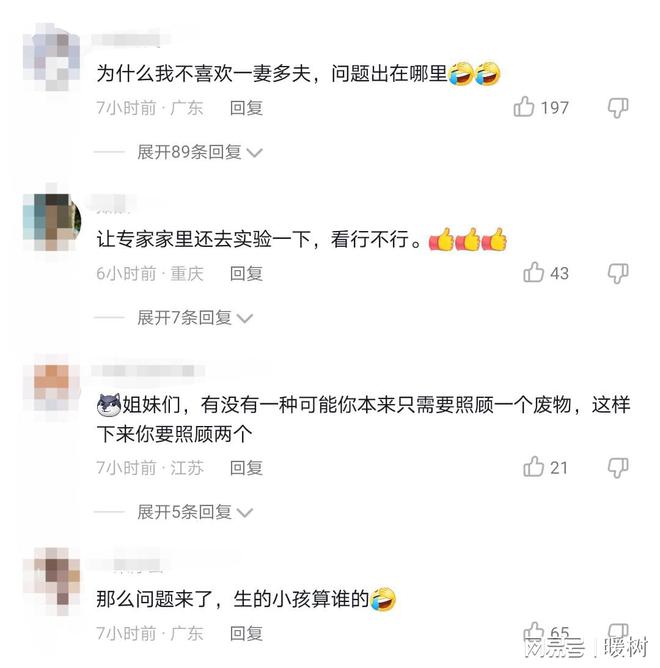Dislike the 生的小孩算谁的 comment

[618, 632]
